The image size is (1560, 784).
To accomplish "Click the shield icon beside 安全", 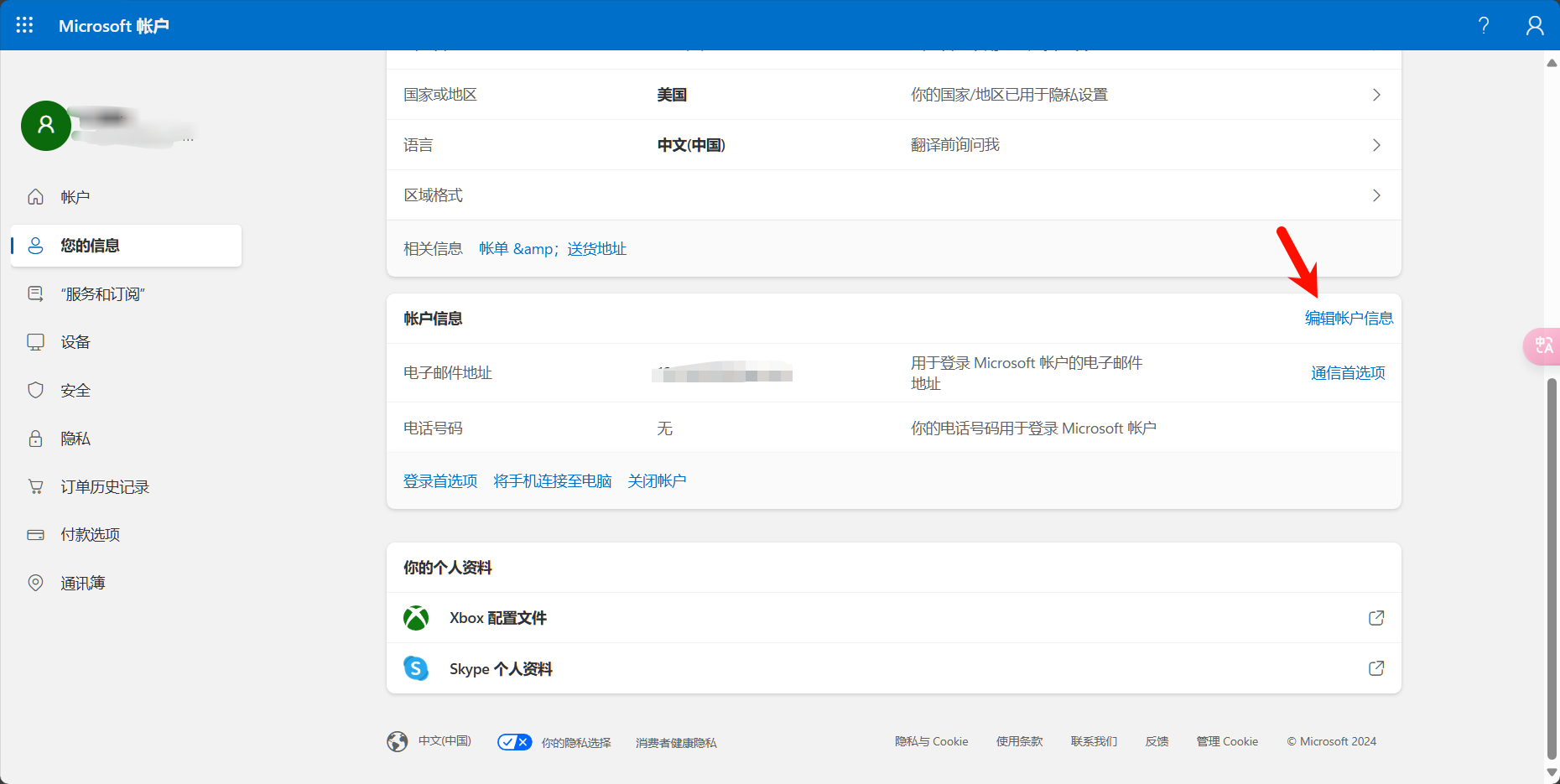I will point(35,390).
